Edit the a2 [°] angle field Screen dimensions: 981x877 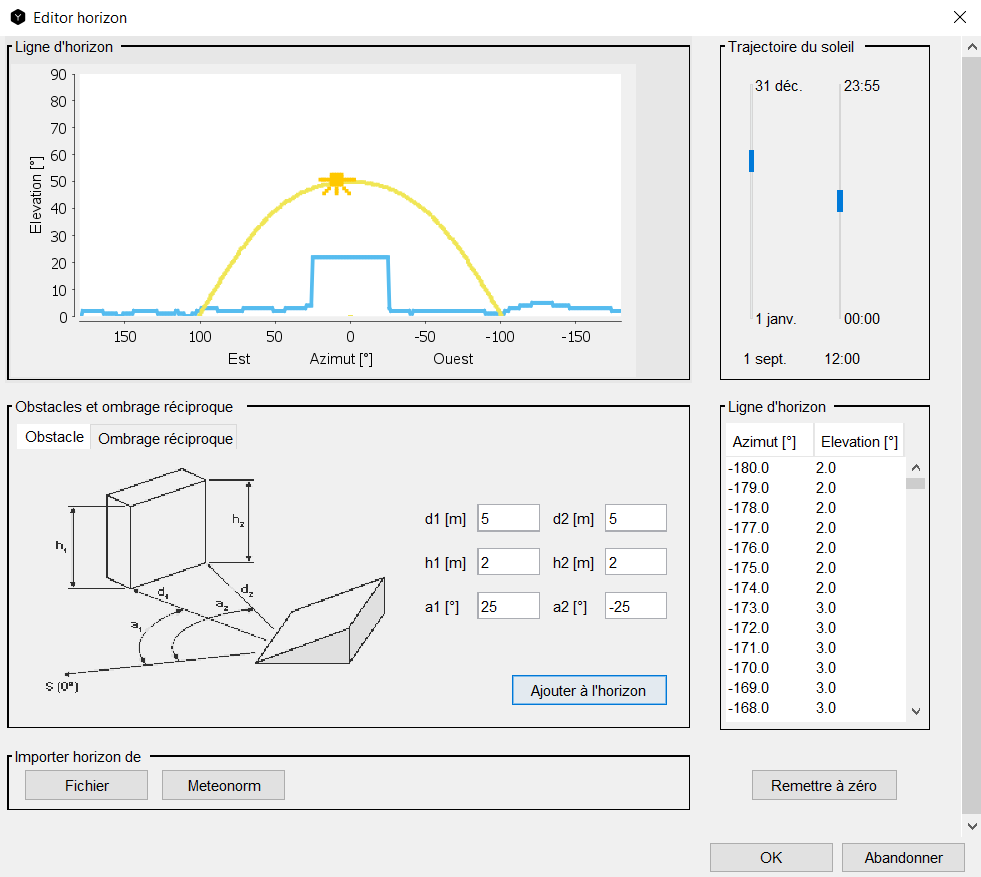(635, 606)
